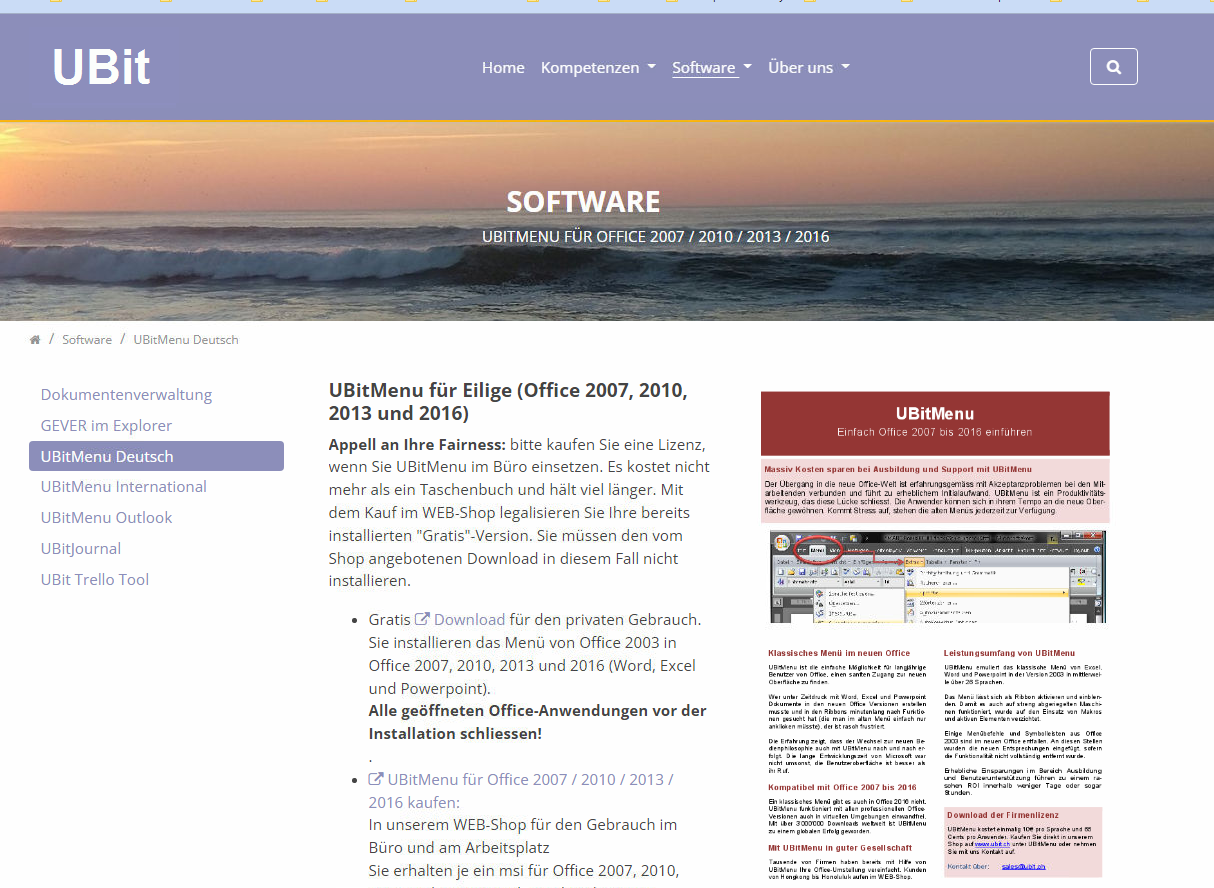Click UBitMenu Deutsch in breadcrumb

[186, 340]
